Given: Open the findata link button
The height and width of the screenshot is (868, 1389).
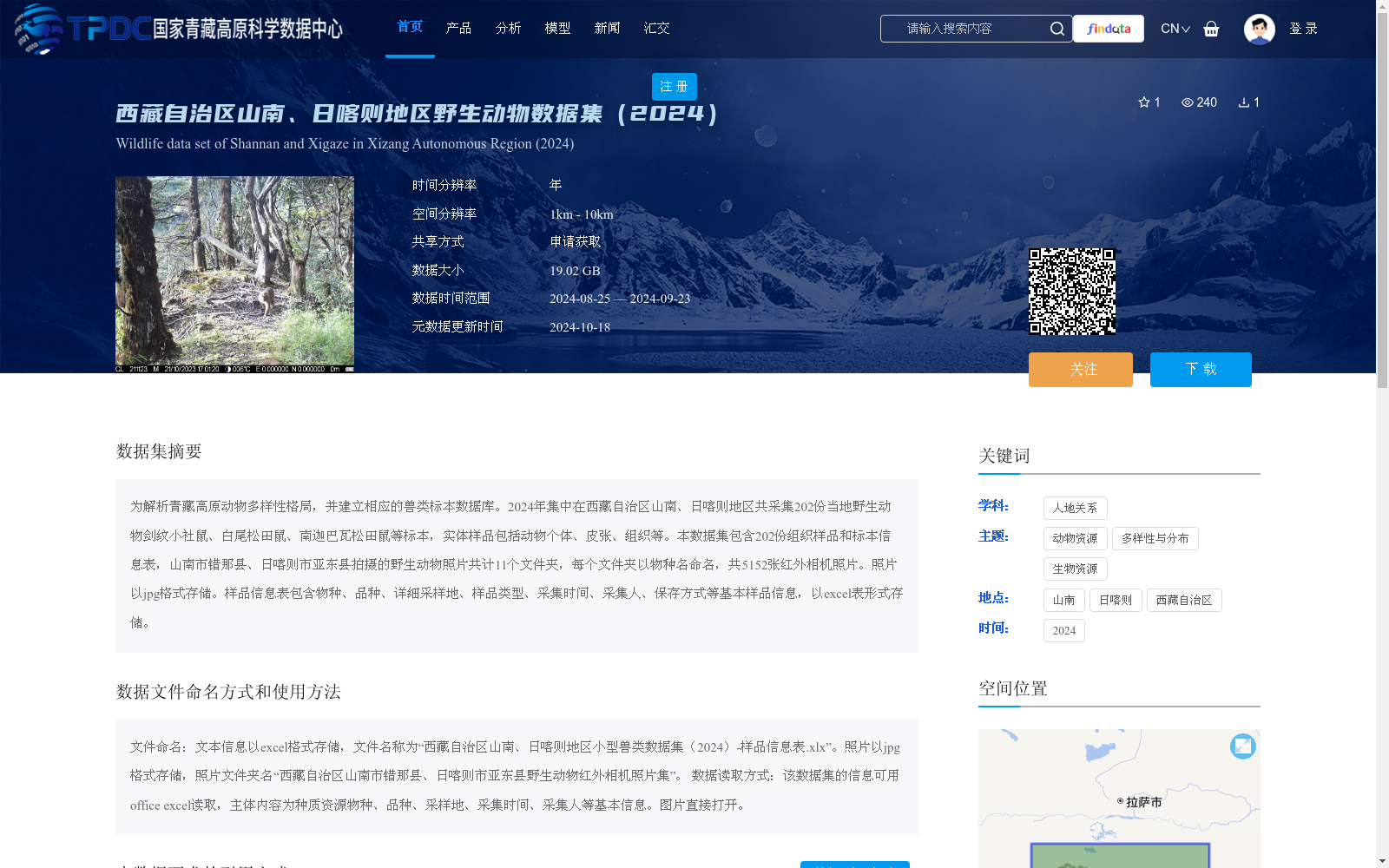Looking at the screenshot, I should (1109, 29).
